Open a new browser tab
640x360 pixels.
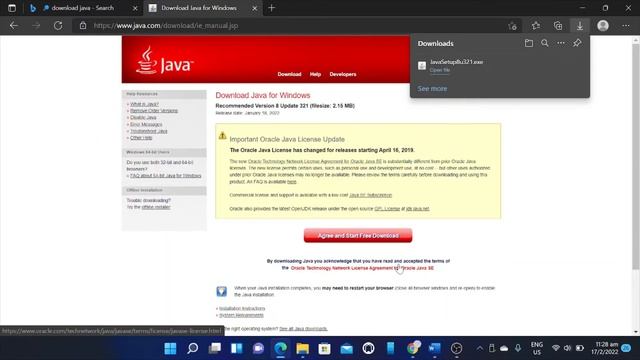coord(271,8)
